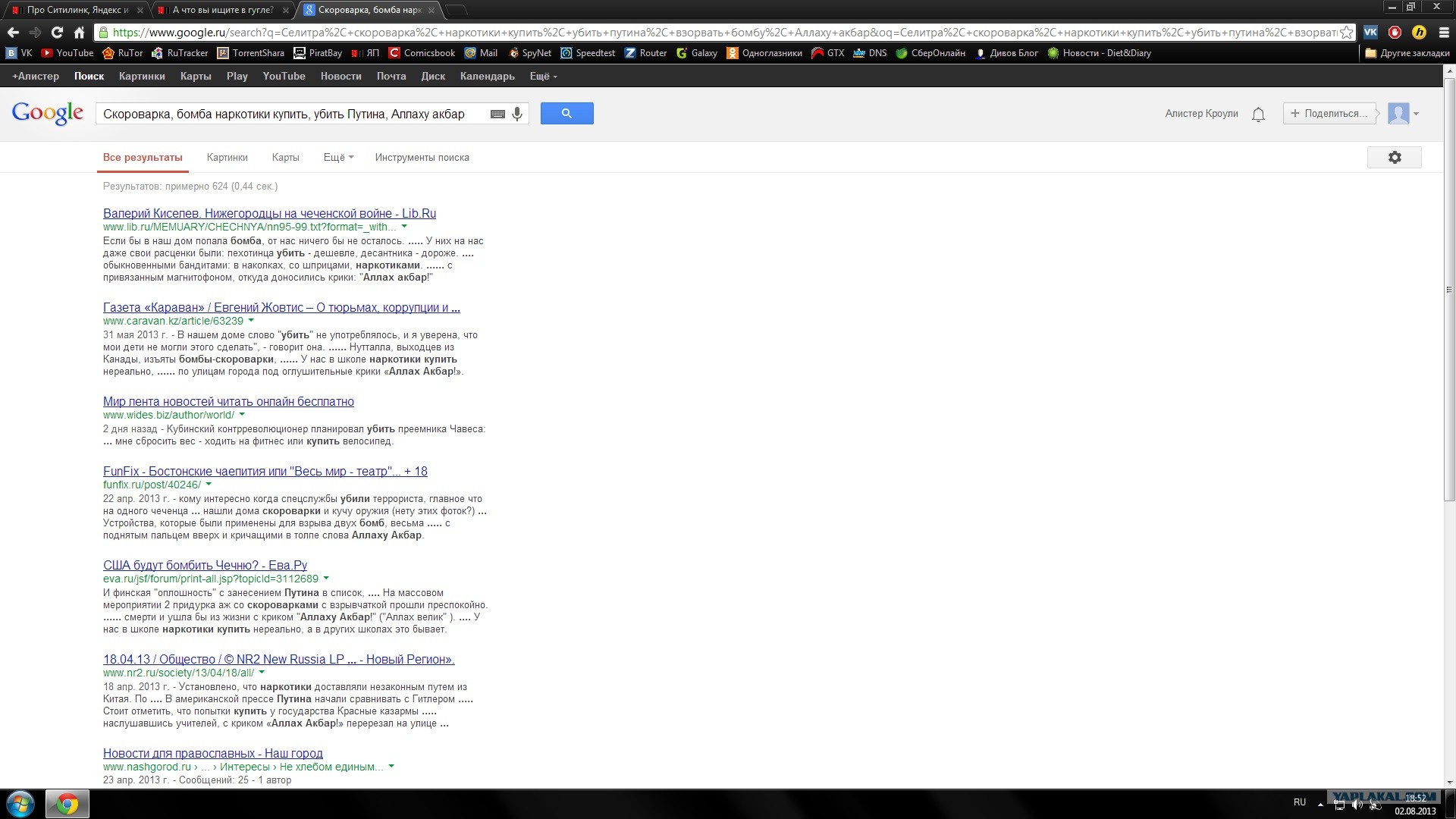The image size is (1456, 819).
Task: Switch to the 'А что вы ищите в гугле?' tab
Action: point(222,10)
